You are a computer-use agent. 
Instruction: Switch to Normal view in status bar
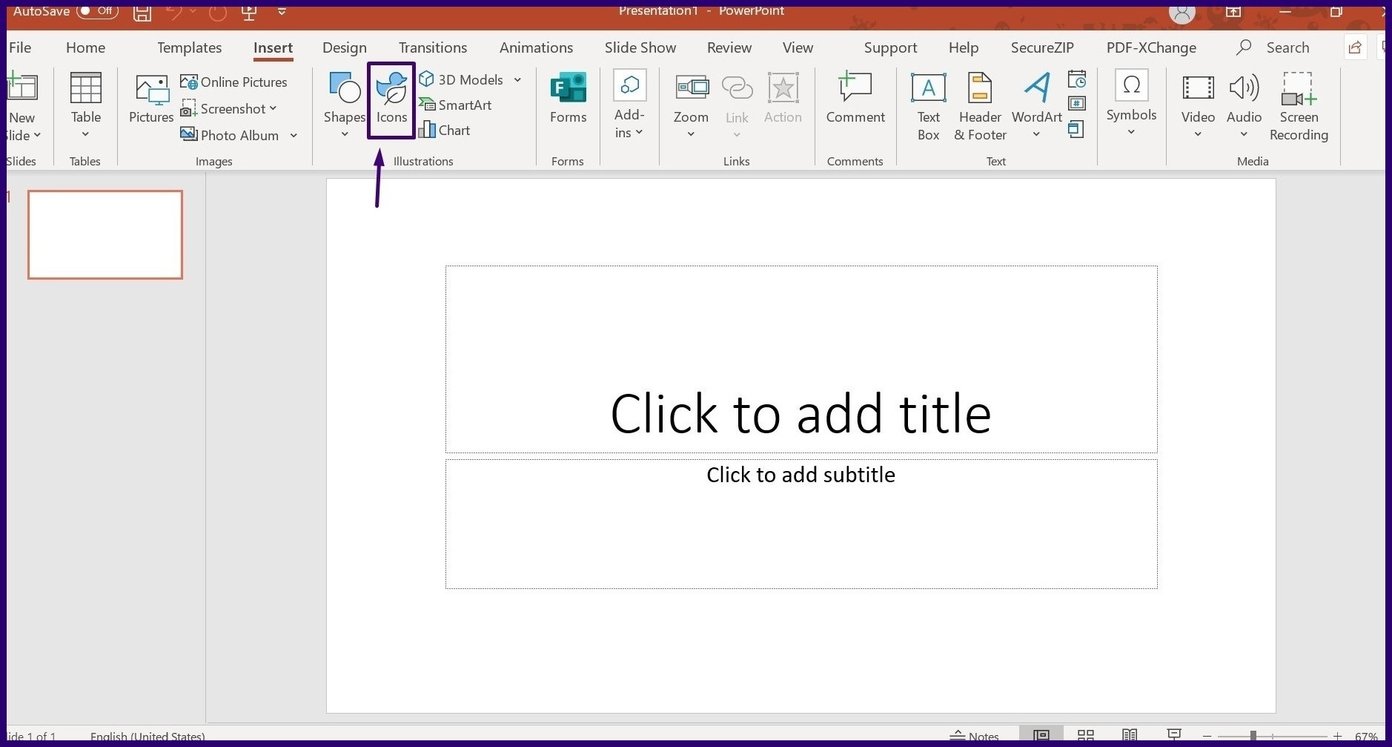click(x=1041, y=736)
